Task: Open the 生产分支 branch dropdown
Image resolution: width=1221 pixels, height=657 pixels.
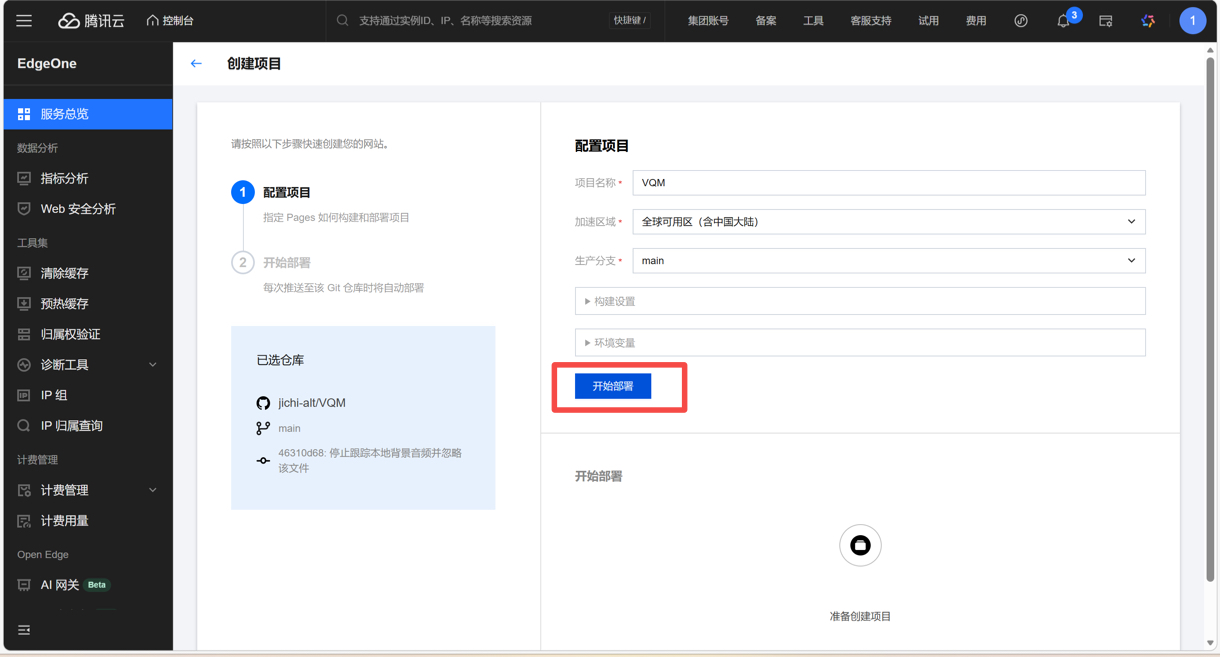Action: pos(888,261)
